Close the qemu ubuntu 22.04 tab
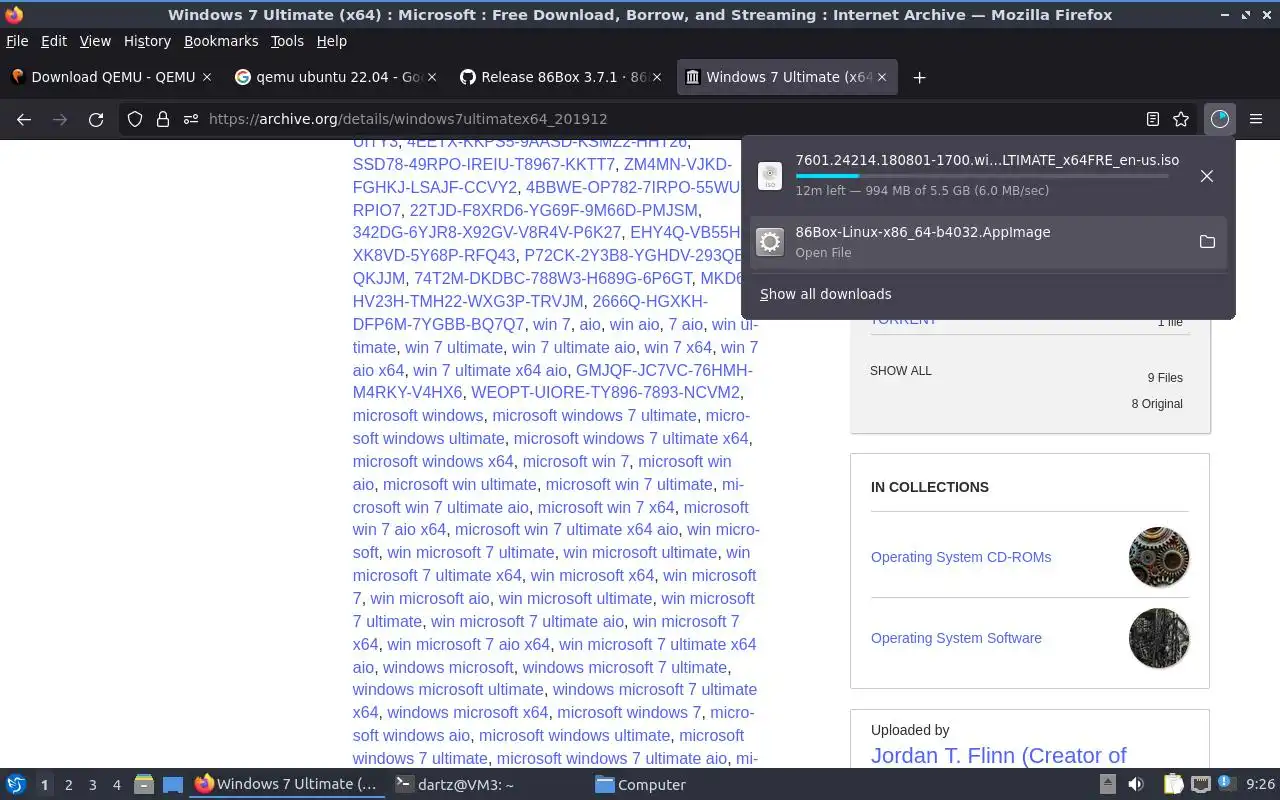Image resolution: width=1280 pixels, height=800 pixels. click(432, 77)
